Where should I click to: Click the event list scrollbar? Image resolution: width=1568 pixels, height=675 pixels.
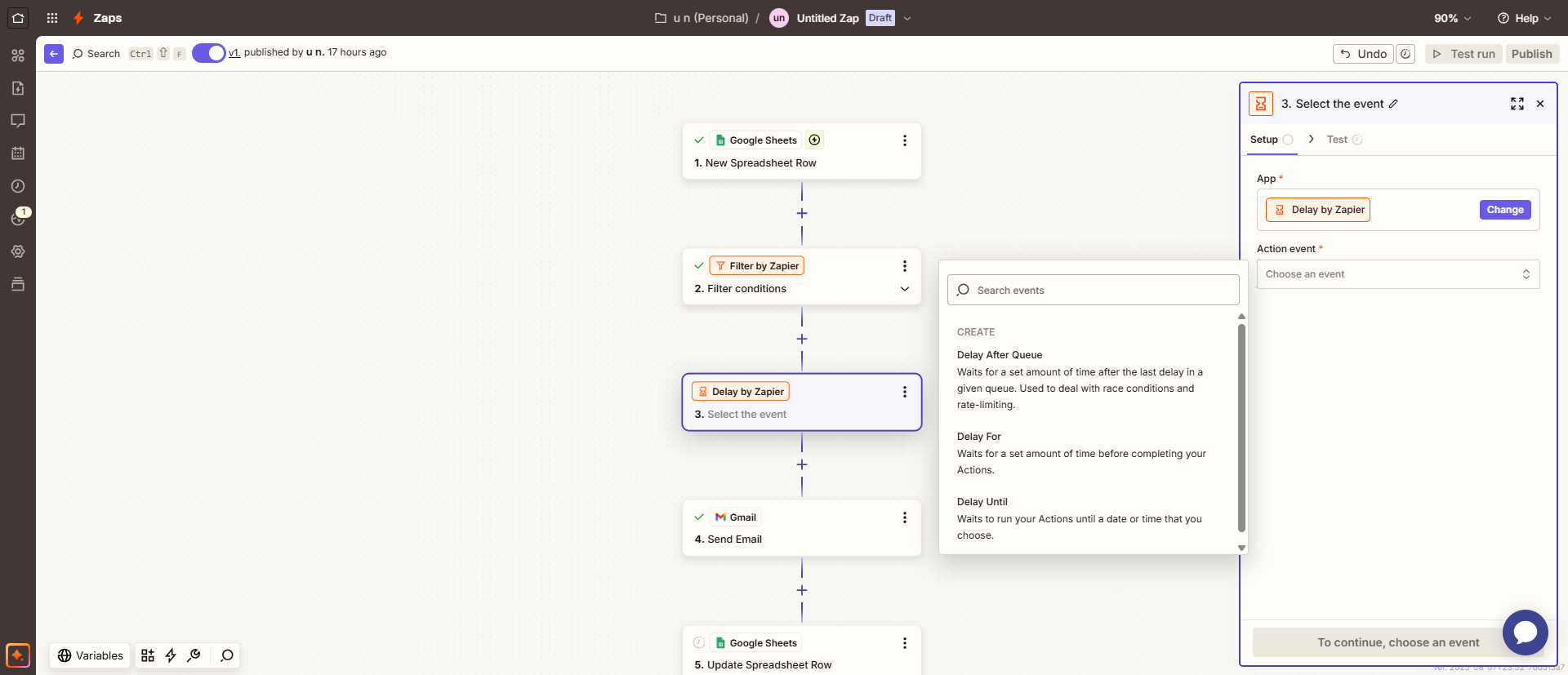pyautogui.click(x=1241, y=429)
